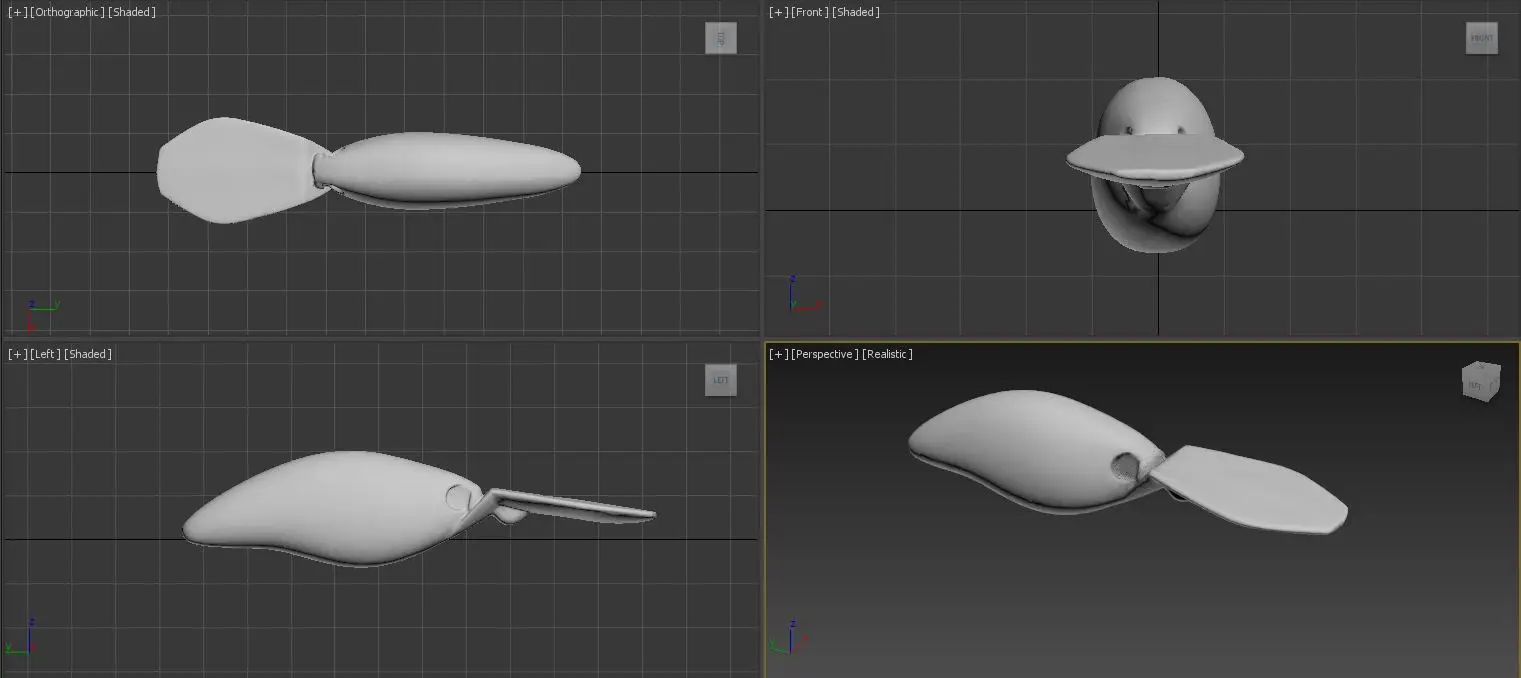Screen dimensions: 1521x678
Task: Click the FRONT face ViewCube
Action: [1481, 39]
